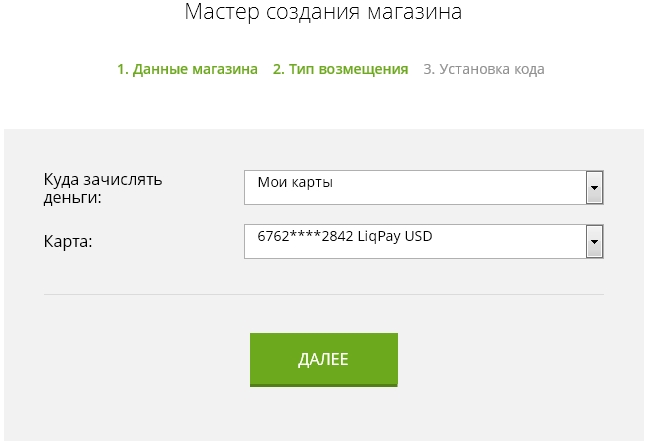Image resolution: width=645 pixels, height=441 pixels.
Task: Go to step "1. Данные магазина"
Action: (x=187, y=69)
